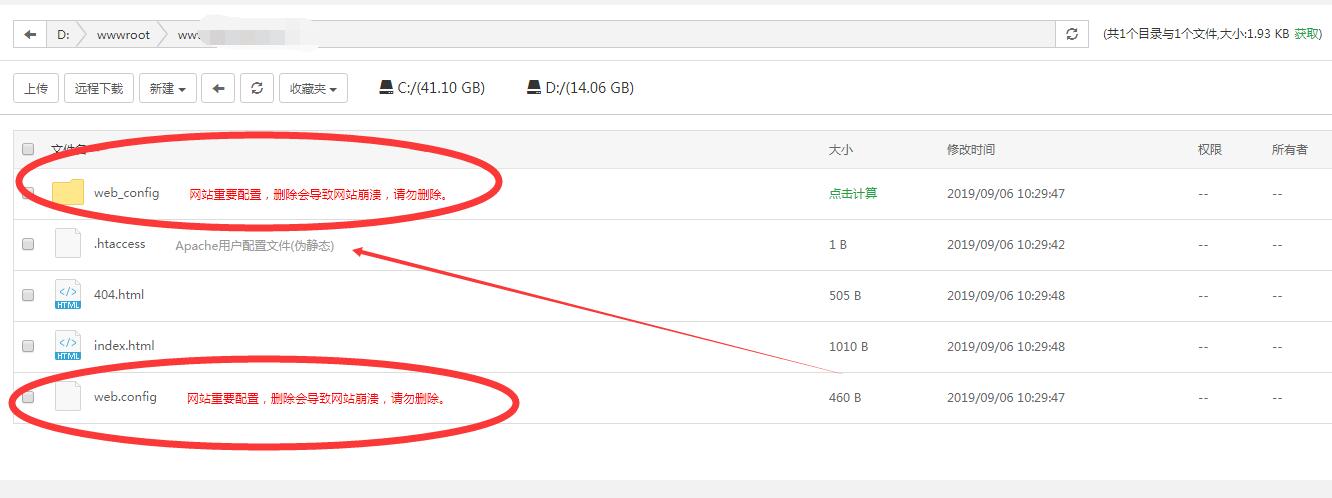Navigate to wwwroot in breadcrumb
The image size is (1332, 498).
pos(123,35)
